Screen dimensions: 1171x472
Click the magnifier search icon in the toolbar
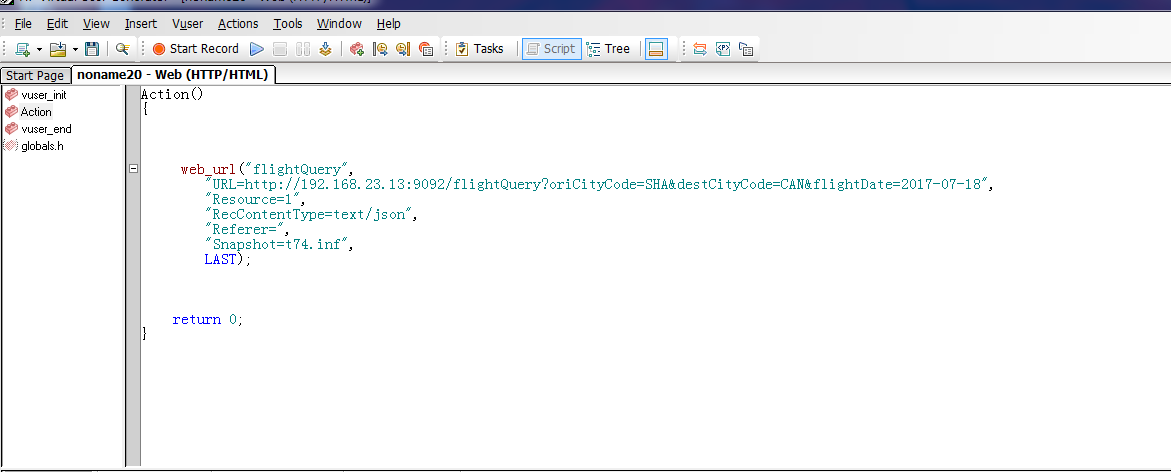(x=122, y=49)
